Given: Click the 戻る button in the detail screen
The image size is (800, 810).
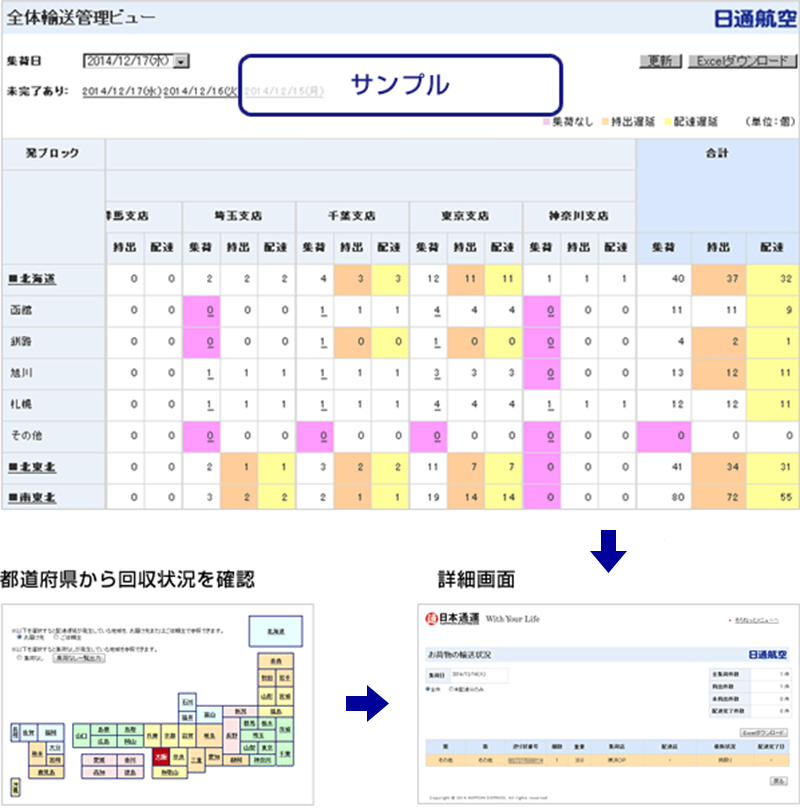Looking at the screenshot, I should pos(779,781).
